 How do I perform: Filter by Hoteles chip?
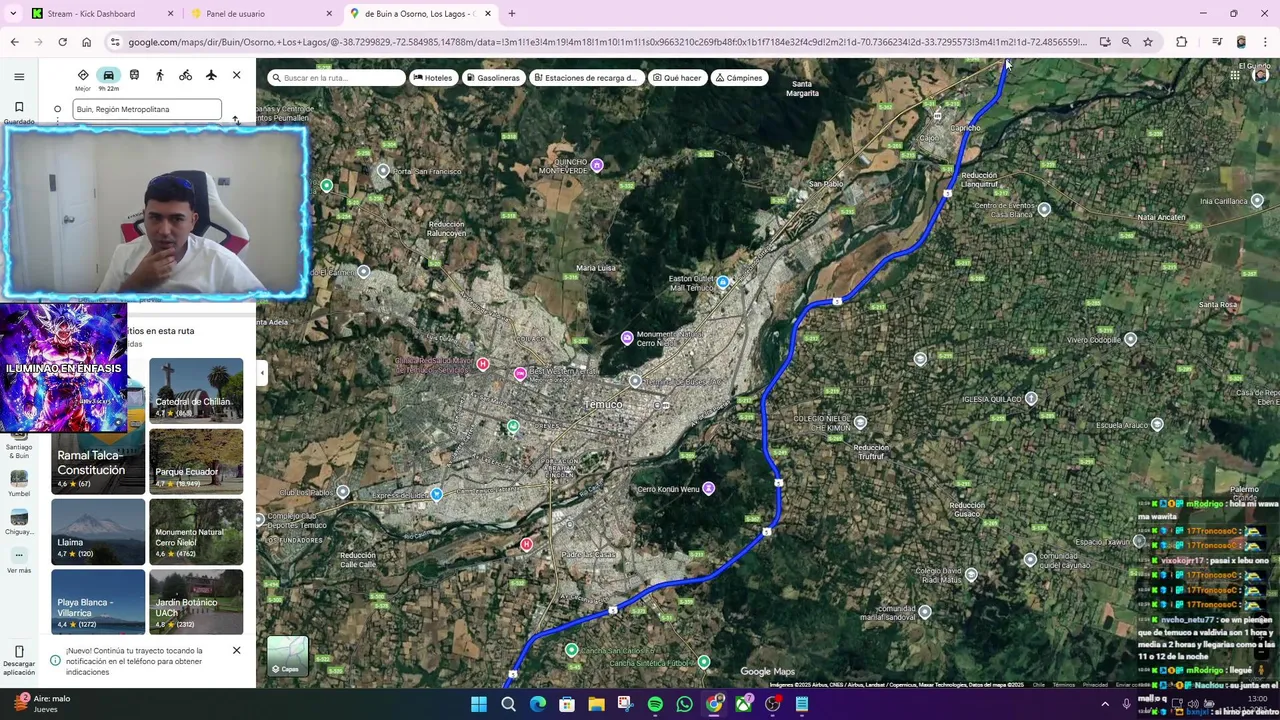(433, 77)
